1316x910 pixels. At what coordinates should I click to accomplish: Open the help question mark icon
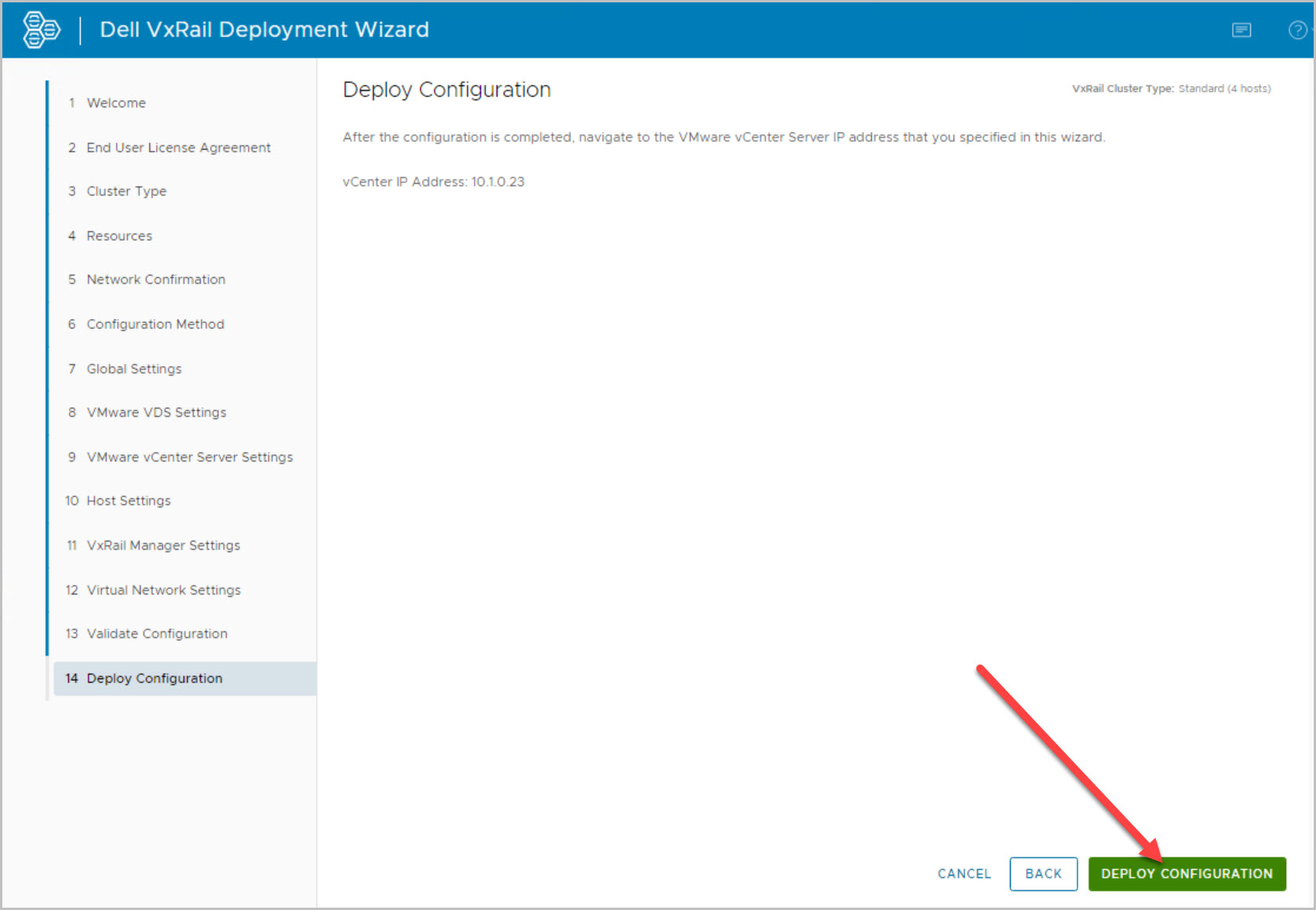(1297, 30)
